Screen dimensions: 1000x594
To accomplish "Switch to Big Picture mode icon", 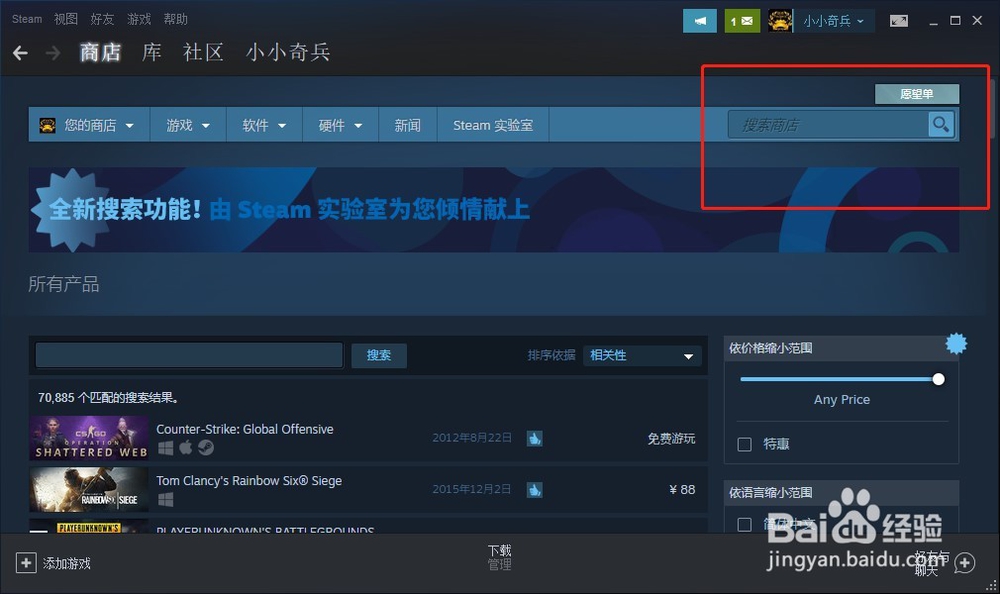I will pyautogui.click(x=899, y=21).
